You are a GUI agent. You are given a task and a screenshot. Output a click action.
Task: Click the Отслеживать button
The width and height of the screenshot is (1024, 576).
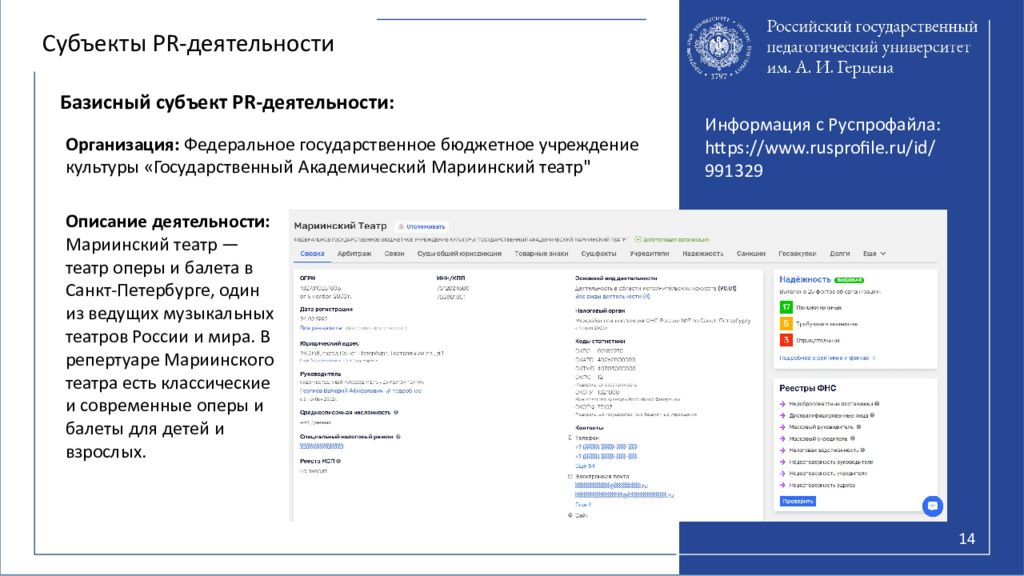422,227
